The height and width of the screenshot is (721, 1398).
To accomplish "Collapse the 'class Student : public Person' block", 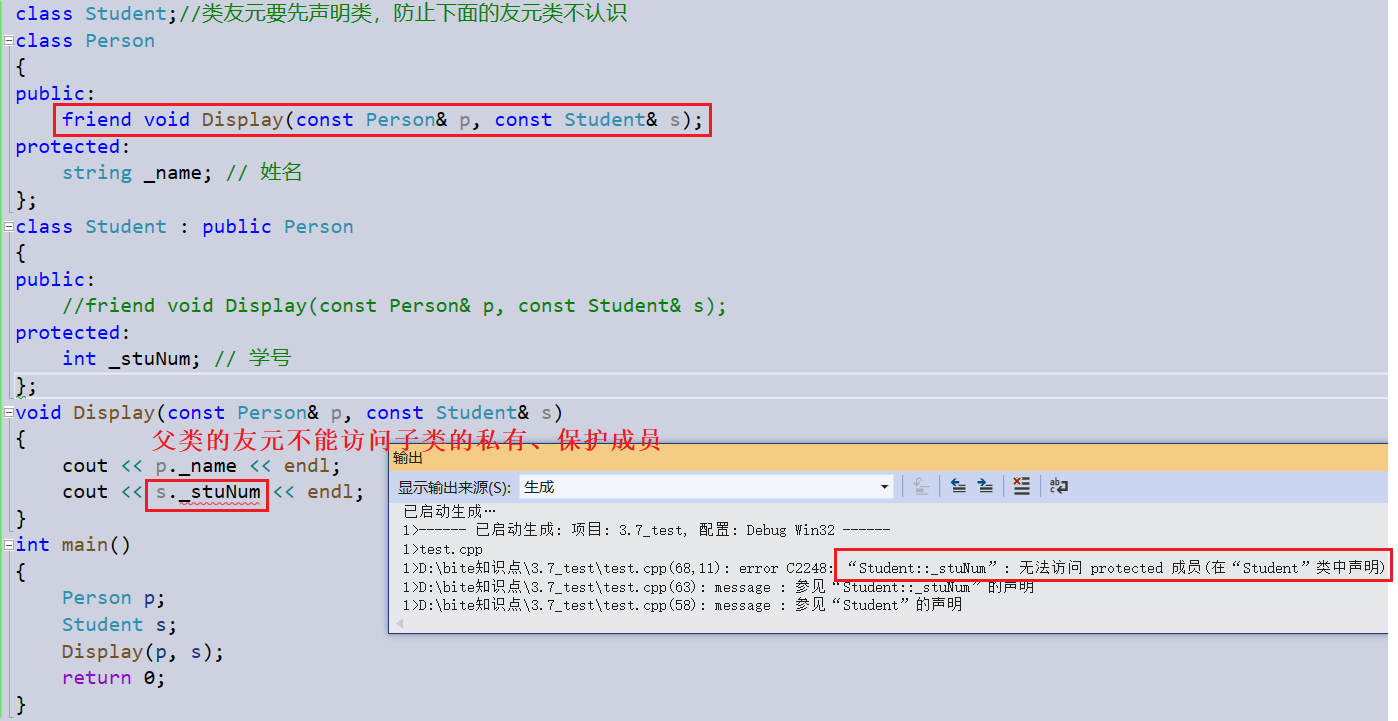I will click(8, 227).
